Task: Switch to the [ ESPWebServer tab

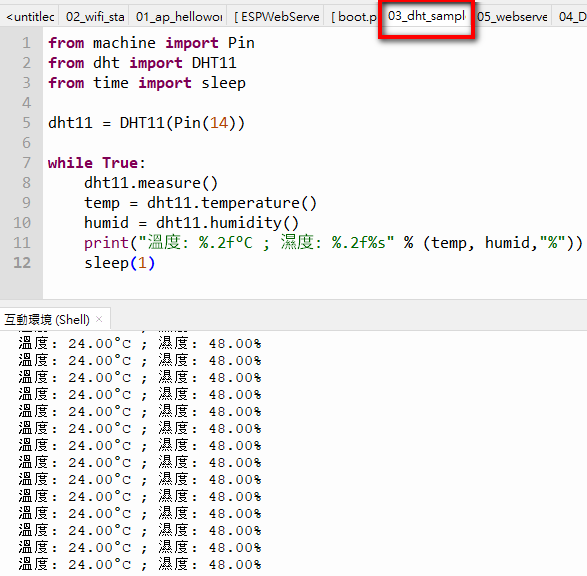Action: pyautogui.click(x=276, y=16)
